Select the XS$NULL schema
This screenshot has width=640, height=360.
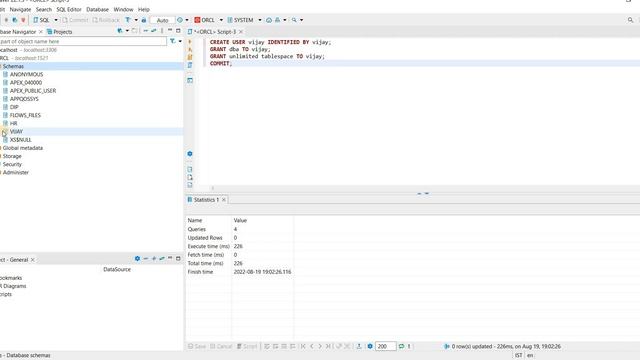[20, 140]
